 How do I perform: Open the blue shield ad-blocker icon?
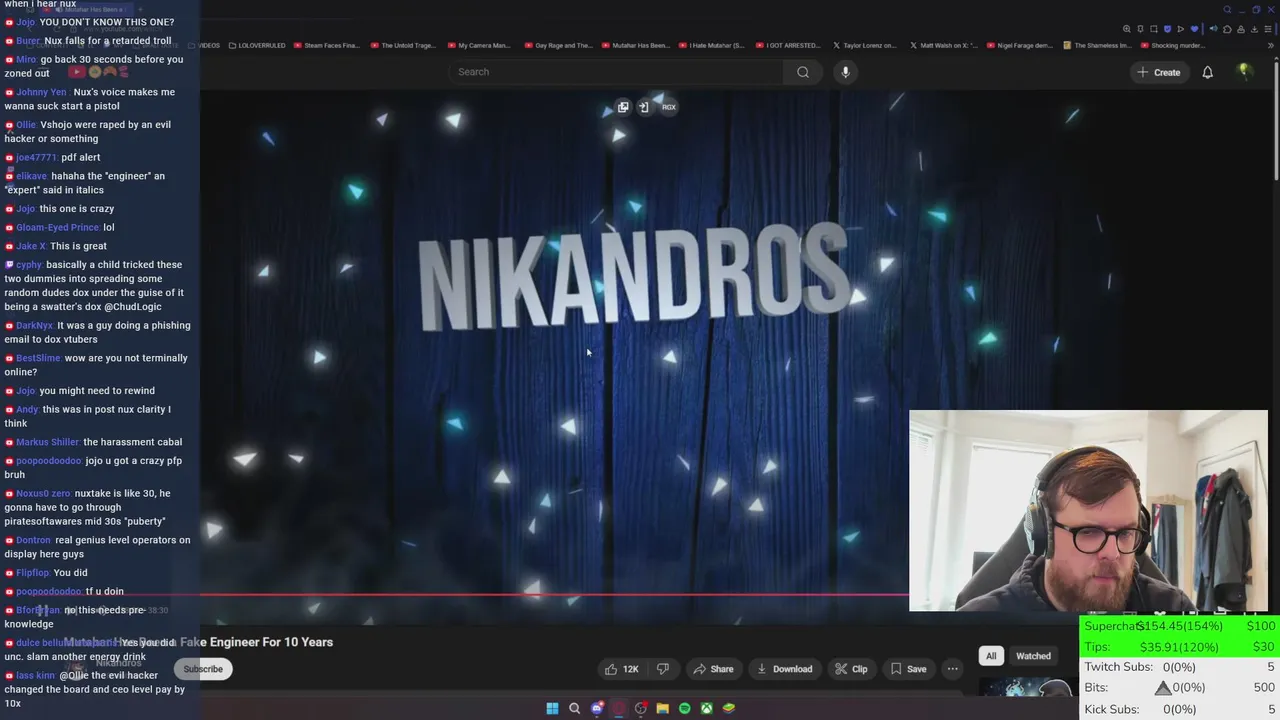[1167, 29]
